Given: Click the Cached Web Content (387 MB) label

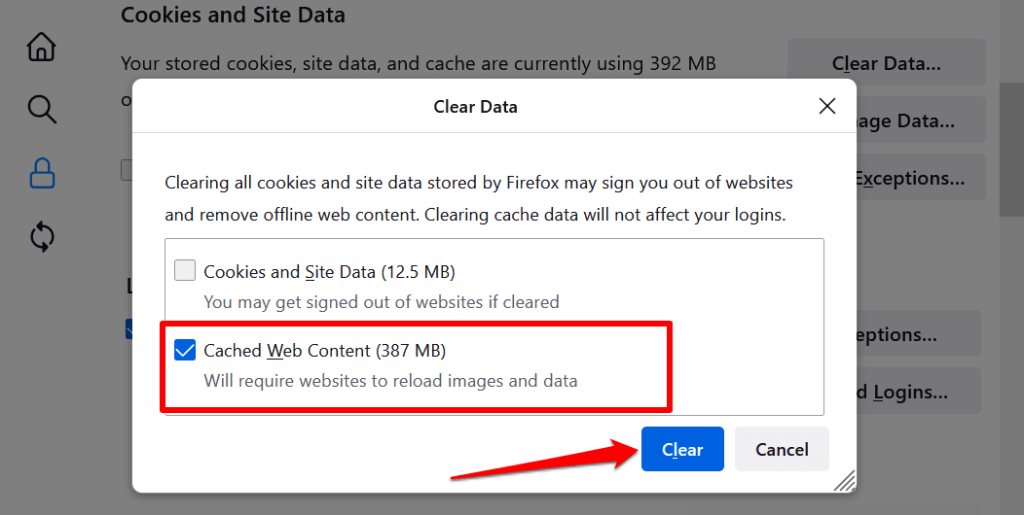Looking at the screenshot, I should [324, 351].
